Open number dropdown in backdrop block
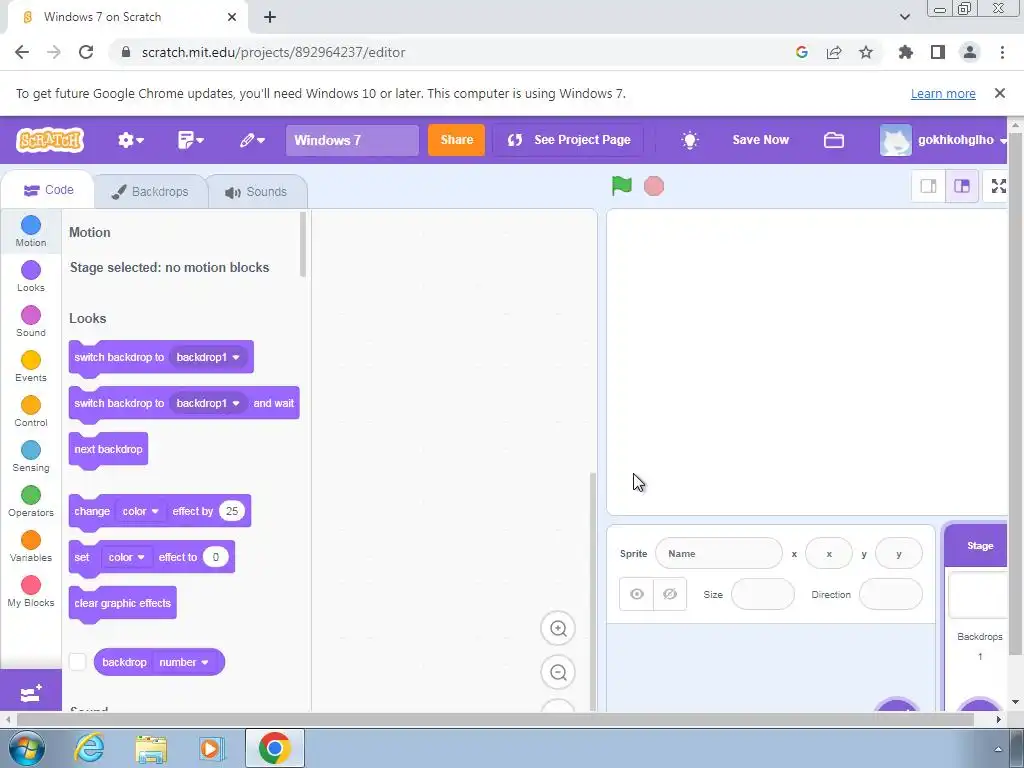This screenshot has height=768, width=1024. pos(184,662)
